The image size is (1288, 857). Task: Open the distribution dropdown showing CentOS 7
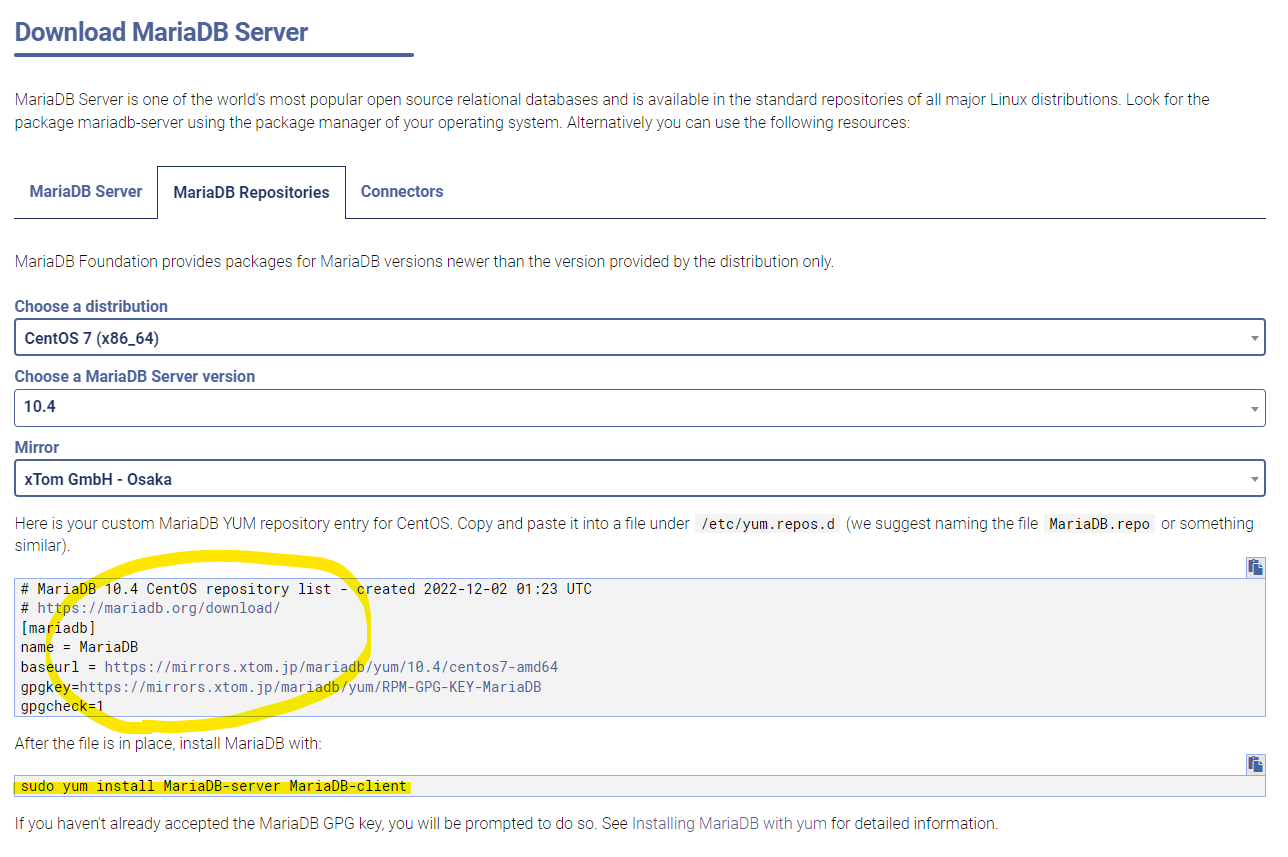pos(640,338)
